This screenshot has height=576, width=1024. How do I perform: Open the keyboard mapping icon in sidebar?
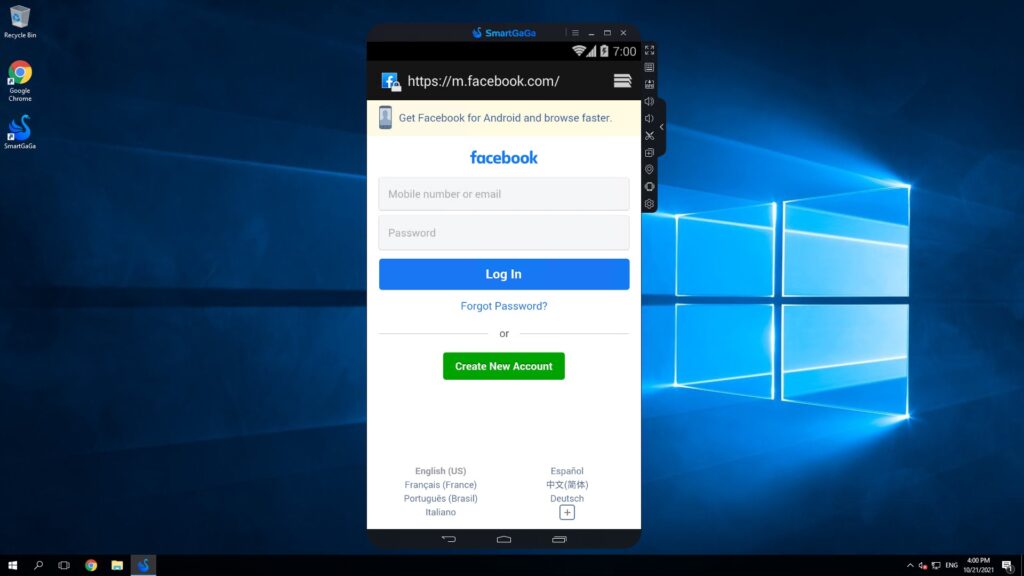649,67
